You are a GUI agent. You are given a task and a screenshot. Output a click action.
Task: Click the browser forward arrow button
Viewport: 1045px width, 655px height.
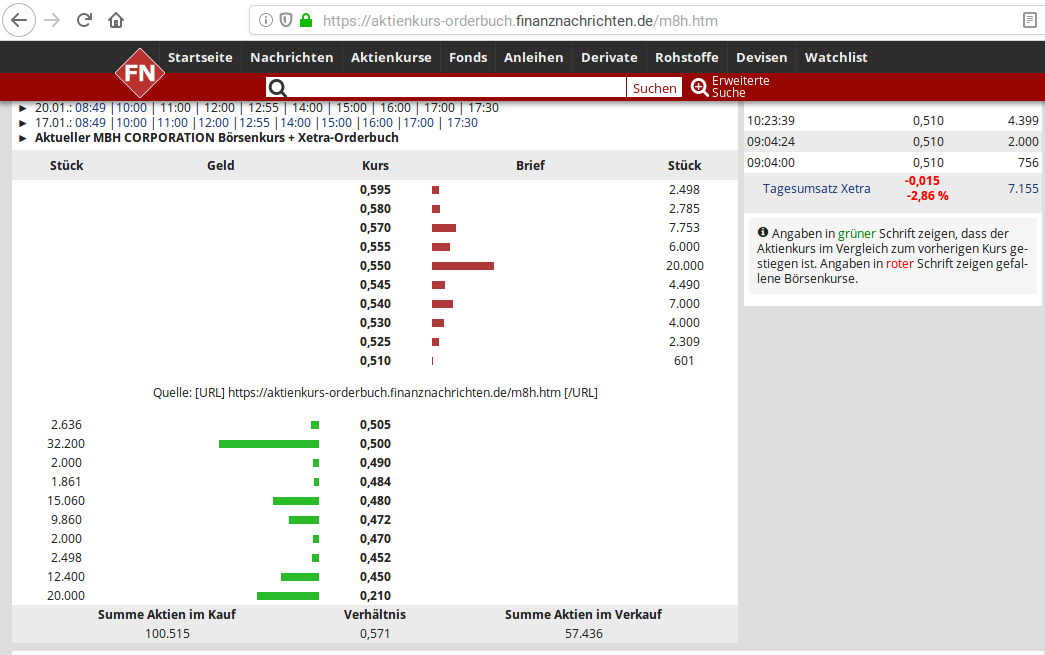coord(52,20)
